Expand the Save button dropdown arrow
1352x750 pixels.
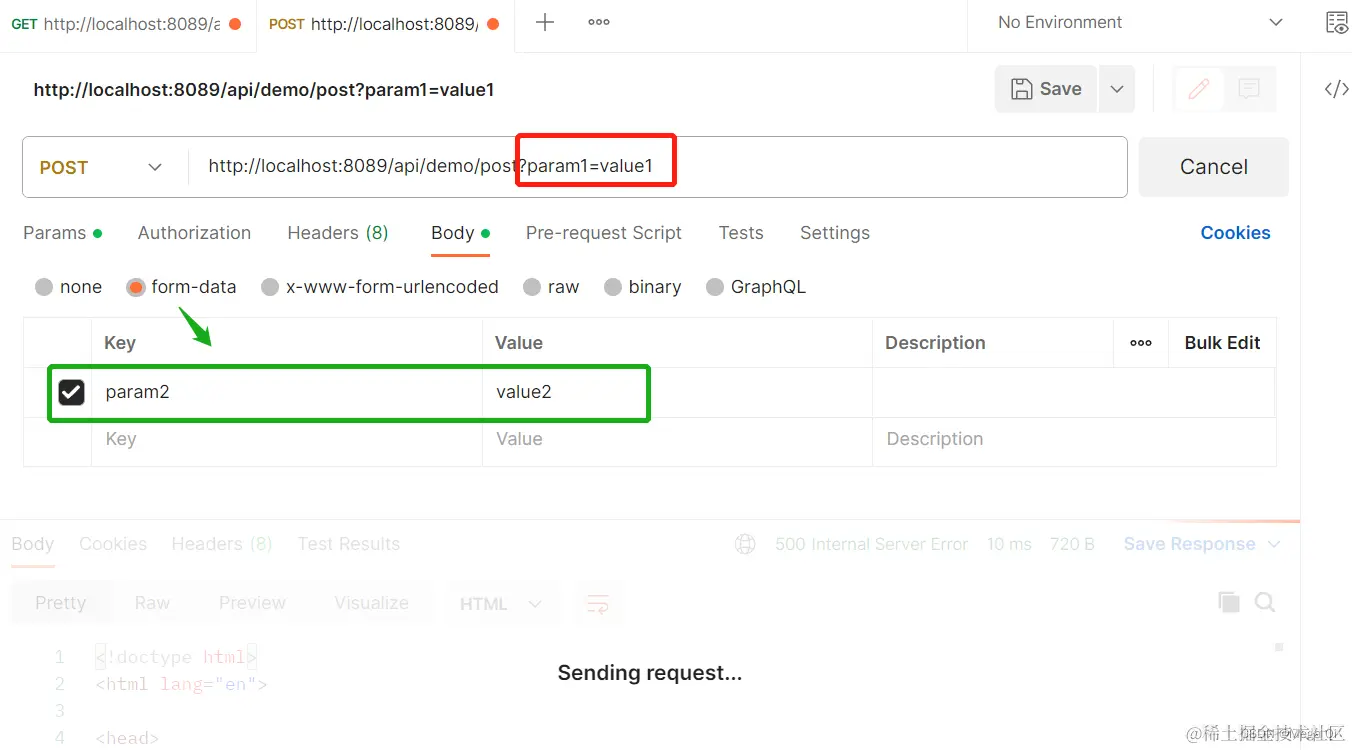click(x=1117, y=89)
